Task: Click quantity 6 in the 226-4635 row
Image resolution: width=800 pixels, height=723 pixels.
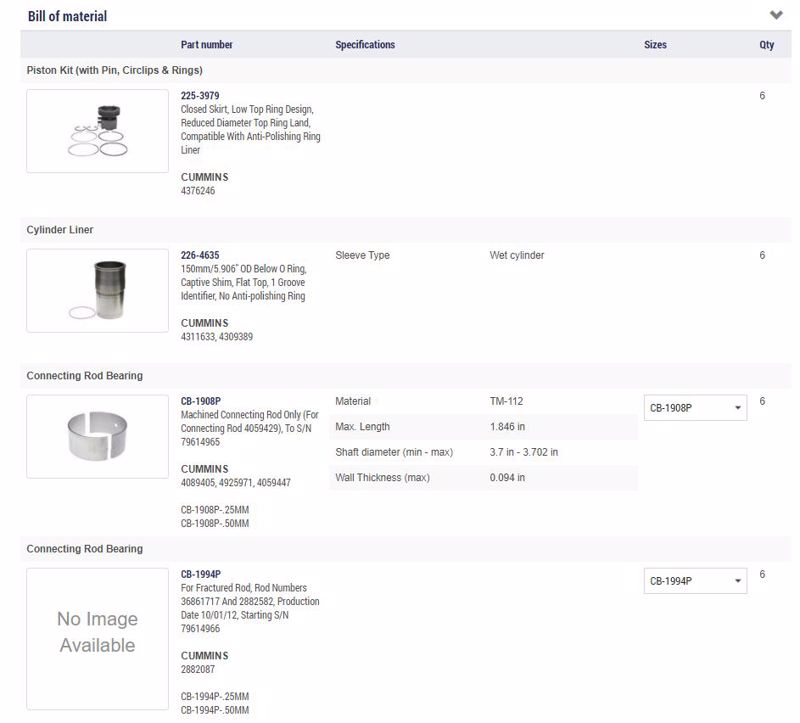Action: pyautogui.click(x=762, y=255)
